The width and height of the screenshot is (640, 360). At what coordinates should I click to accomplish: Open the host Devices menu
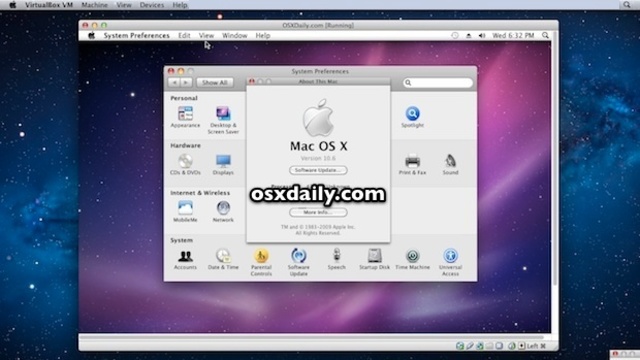[x=151, y=5]
